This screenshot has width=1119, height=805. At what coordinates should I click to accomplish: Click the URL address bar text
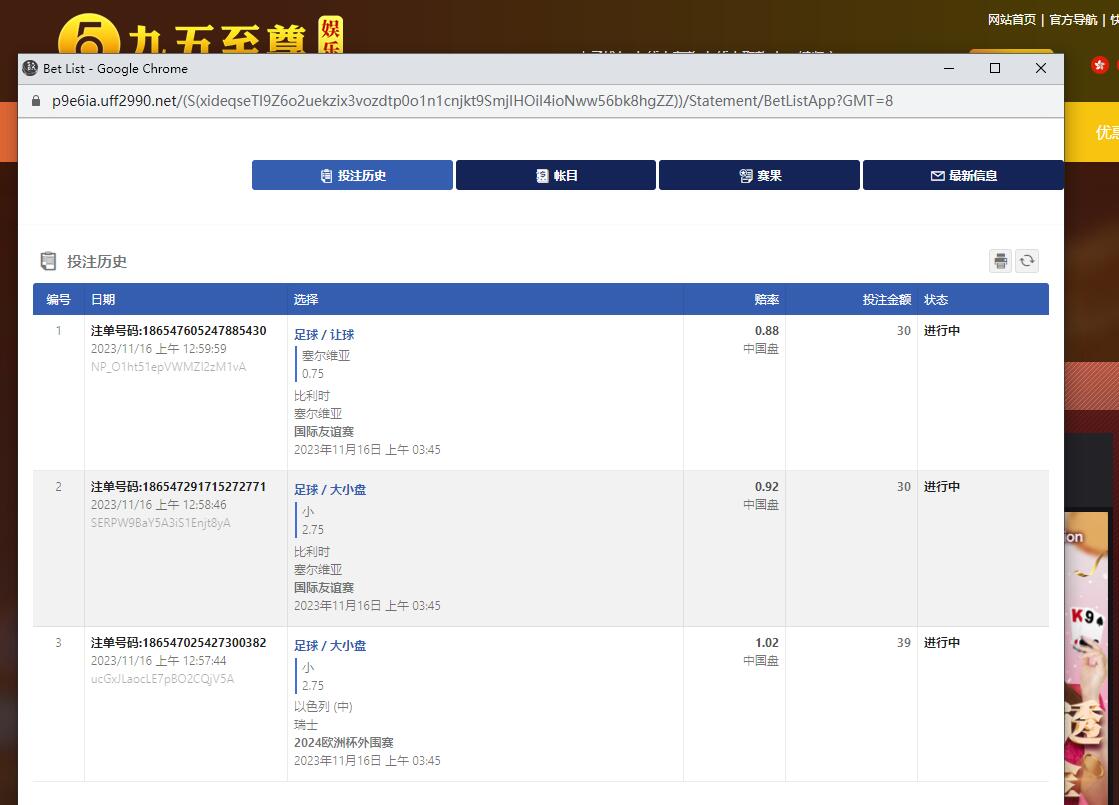coord(472,101)
